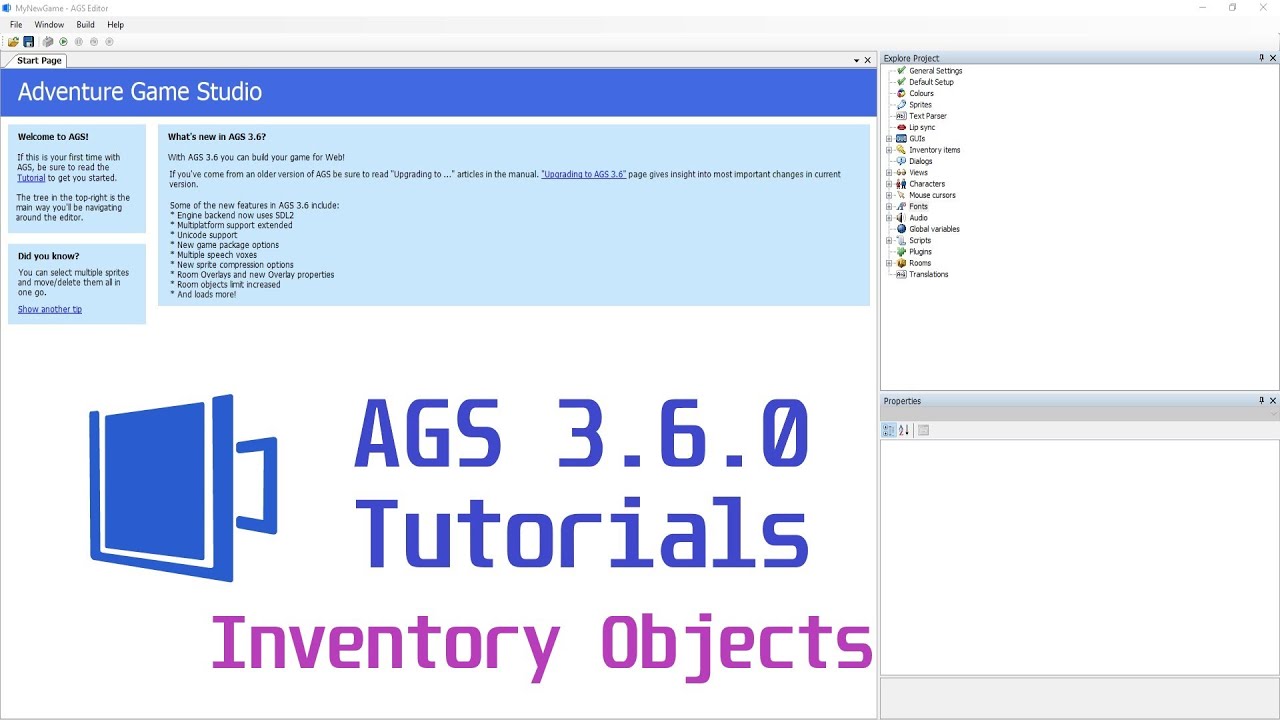Click the Property Pages button in Properties
The image size is (1280, 720).
(924, 430)
